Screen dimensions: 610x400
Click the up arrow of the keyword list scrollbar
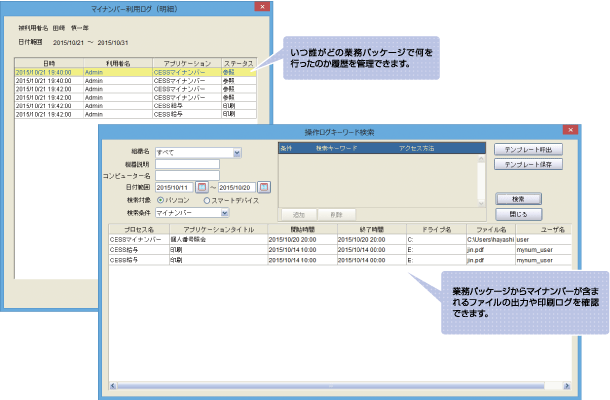tap(481, 159)
